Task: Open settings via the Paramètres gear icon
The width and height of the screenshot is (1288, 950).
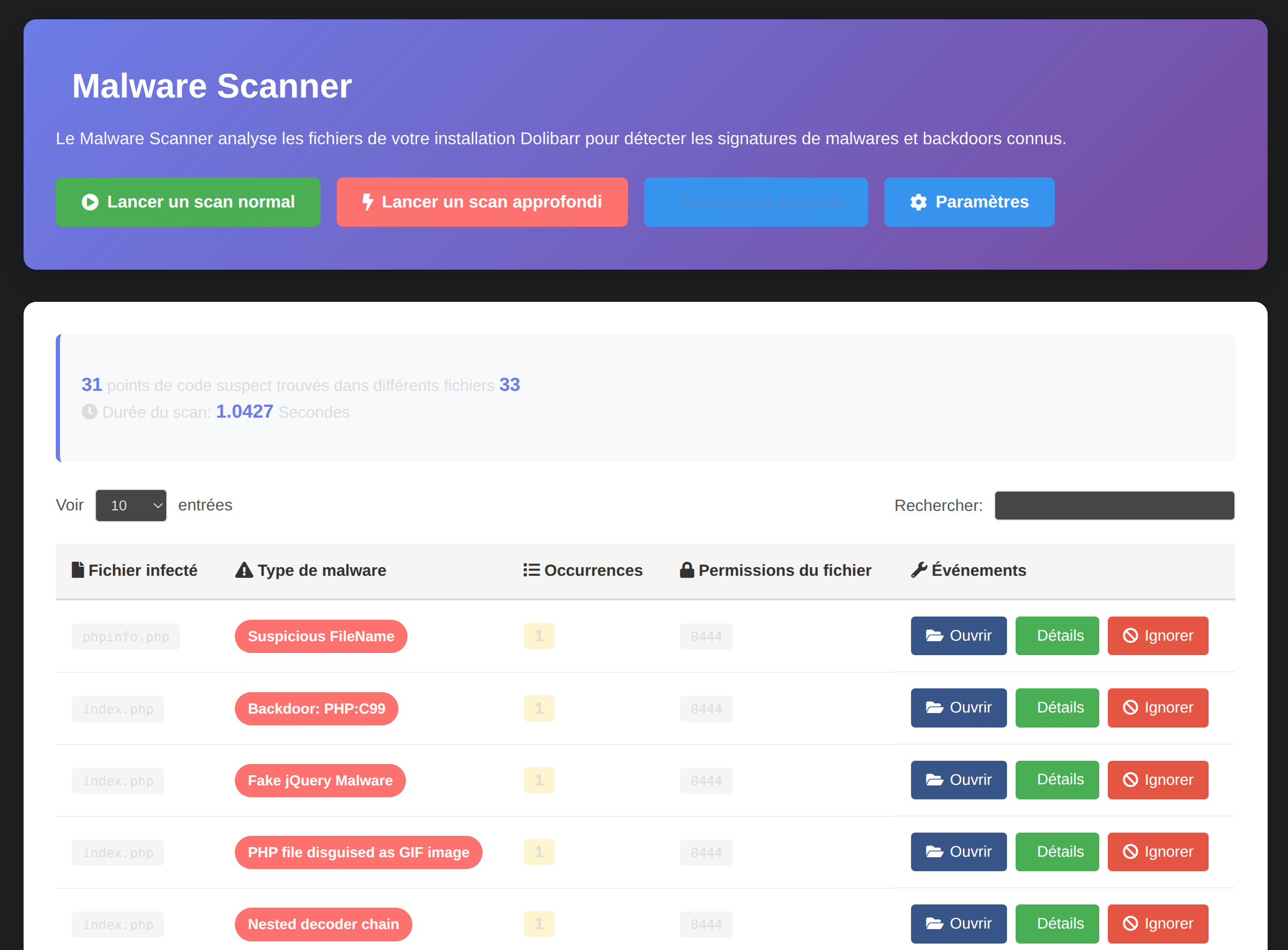Action: tap(918, 203)
